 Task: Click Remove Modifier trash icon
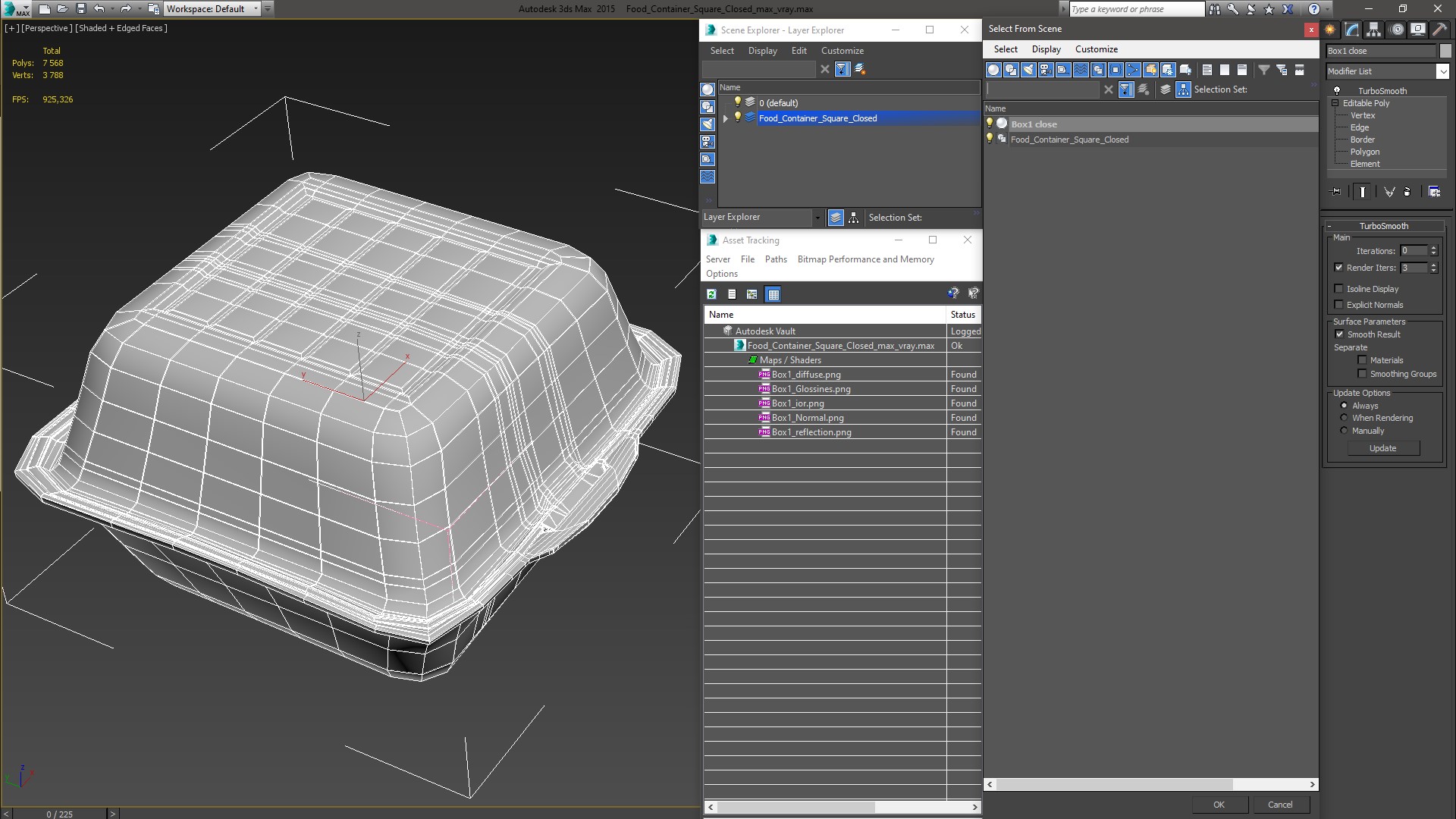[1407, 192]
